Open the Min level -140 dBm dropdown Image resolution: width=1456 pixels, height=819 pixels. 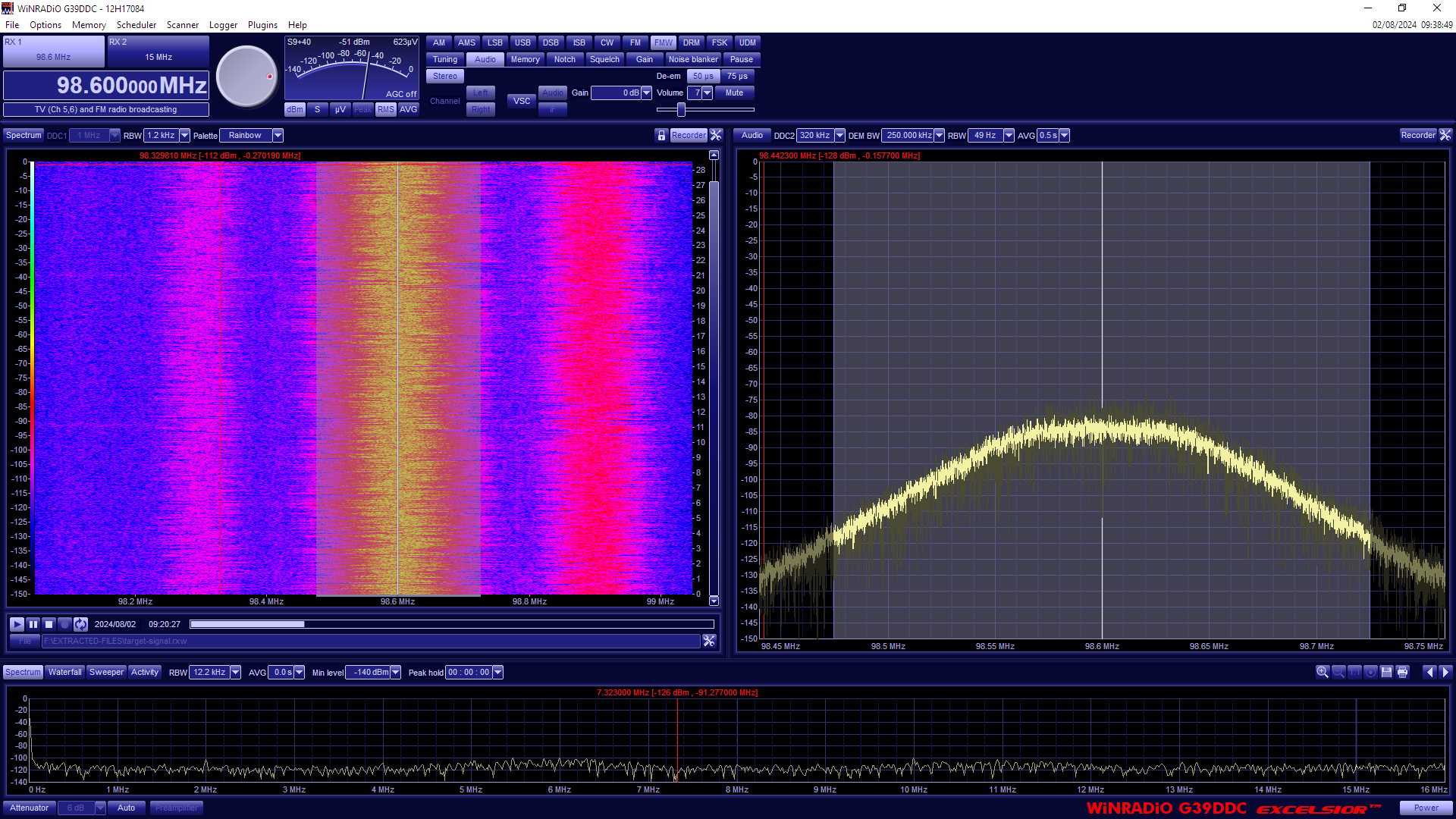pos(395,672)
